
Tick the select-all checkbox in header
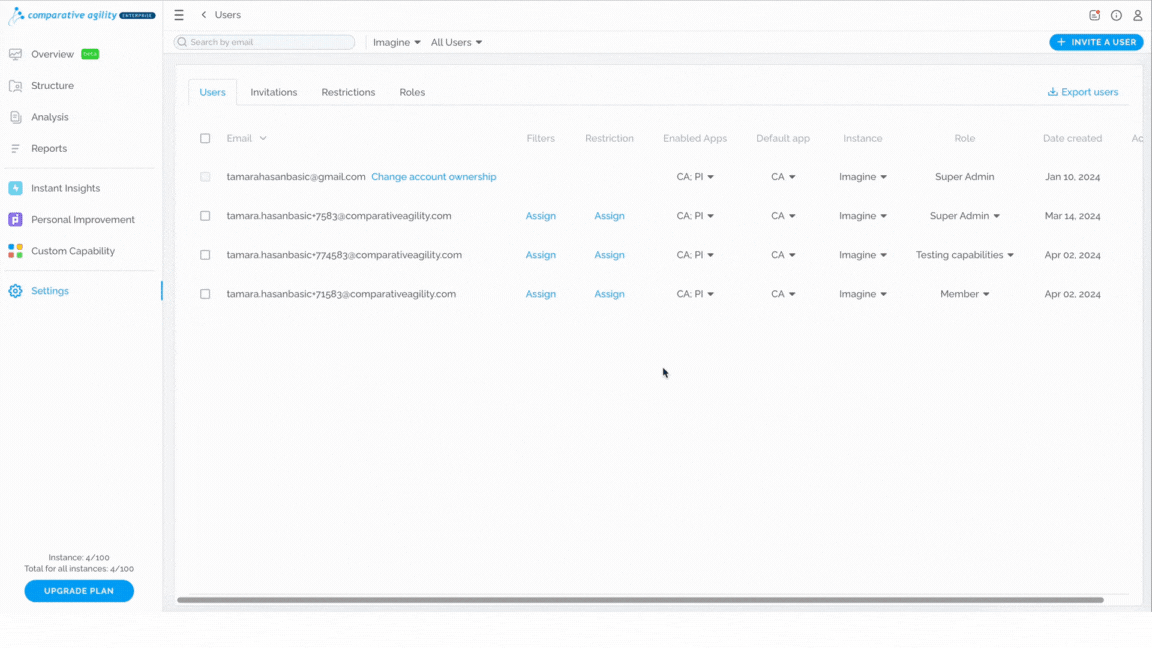[x=205, y=138]
